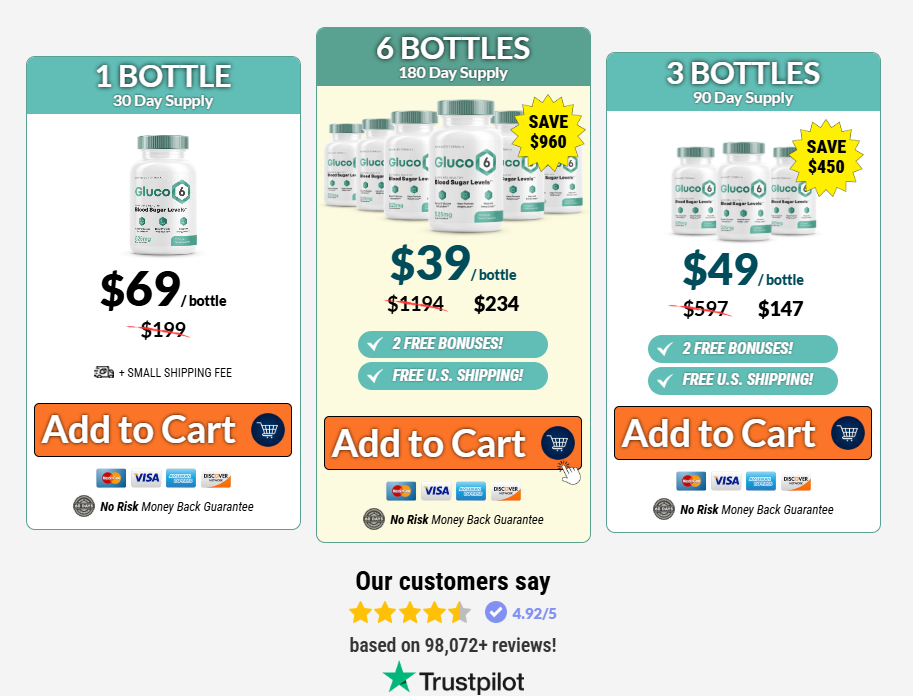Click the 60-day guarantee seal under 1 bottle
This screenshot has width=913, height=696.
tap(84, 506)
